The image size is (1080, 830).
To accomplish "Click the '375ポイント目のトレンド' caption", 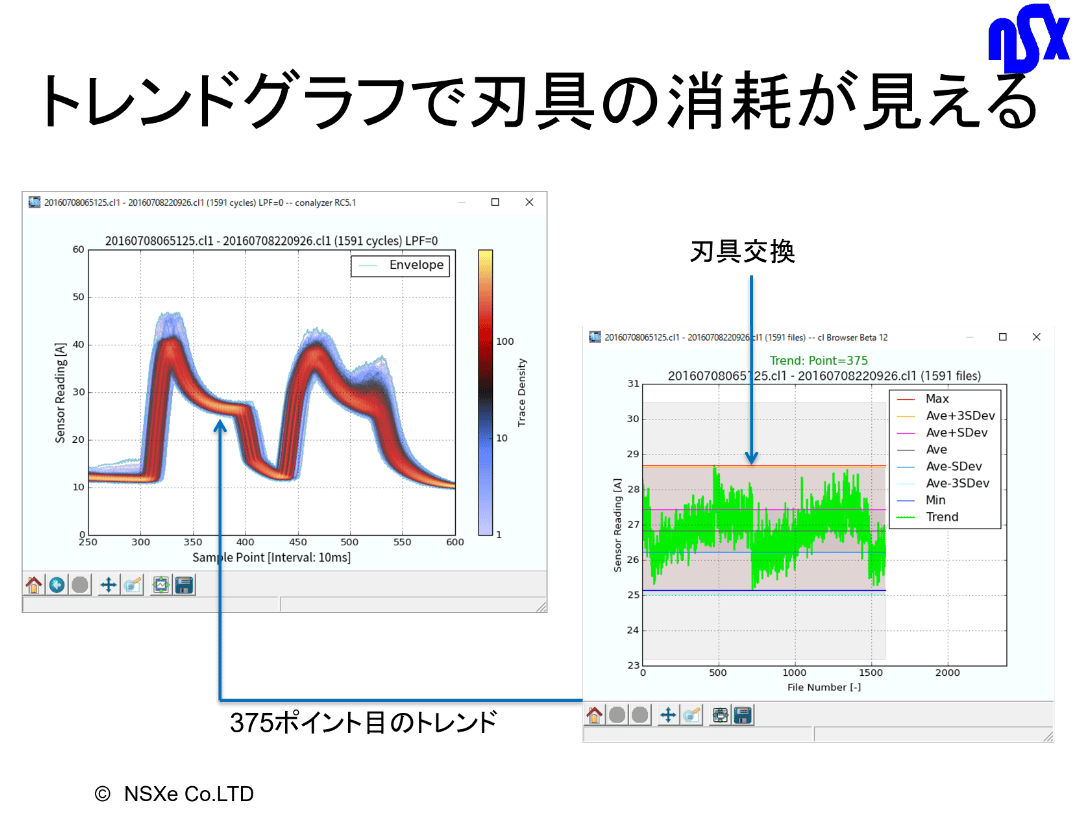I will point(364,723).
